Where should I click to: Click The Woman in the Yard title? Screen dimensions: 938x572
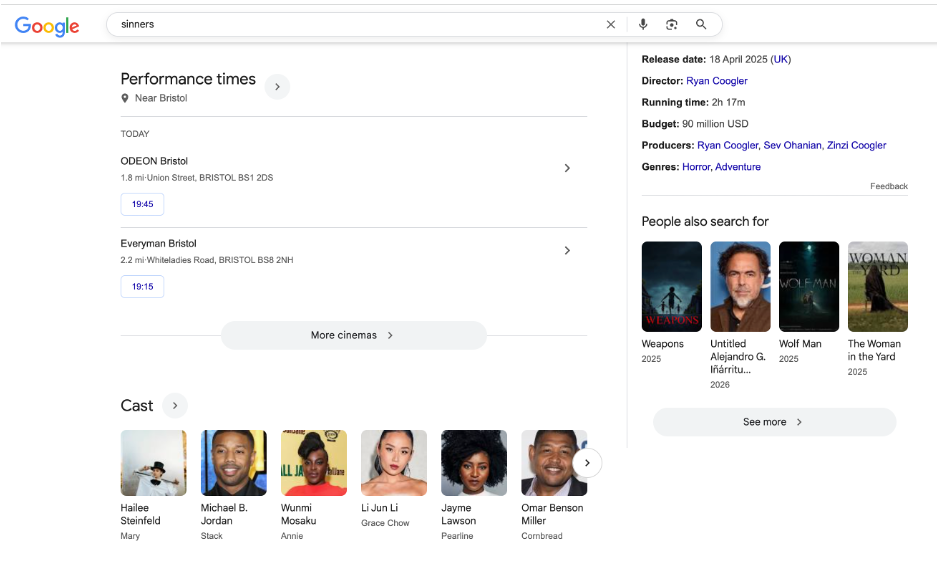[874, 350]
